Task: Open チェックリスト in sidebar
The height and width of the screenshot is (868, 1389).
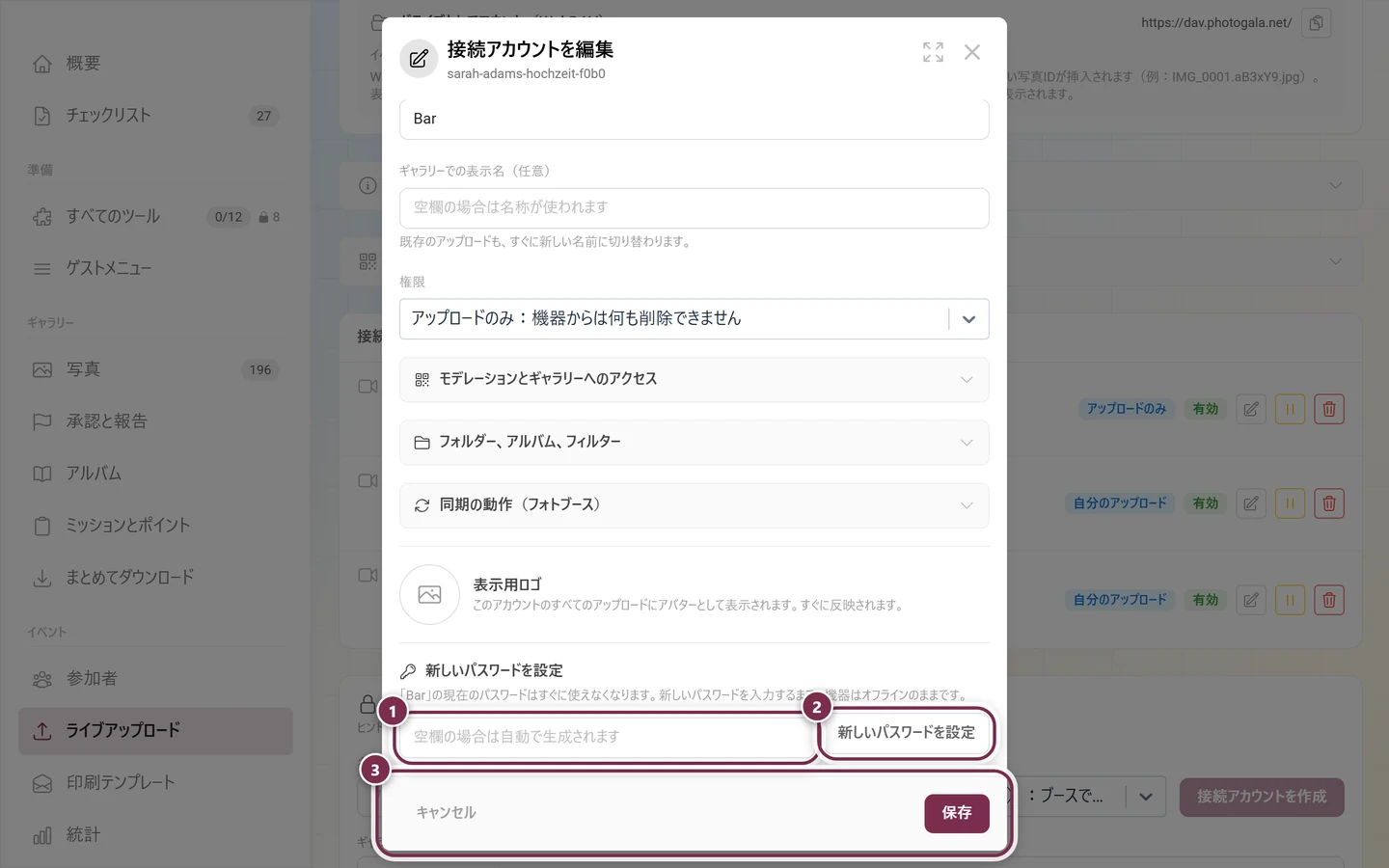Action: [155, 116]
